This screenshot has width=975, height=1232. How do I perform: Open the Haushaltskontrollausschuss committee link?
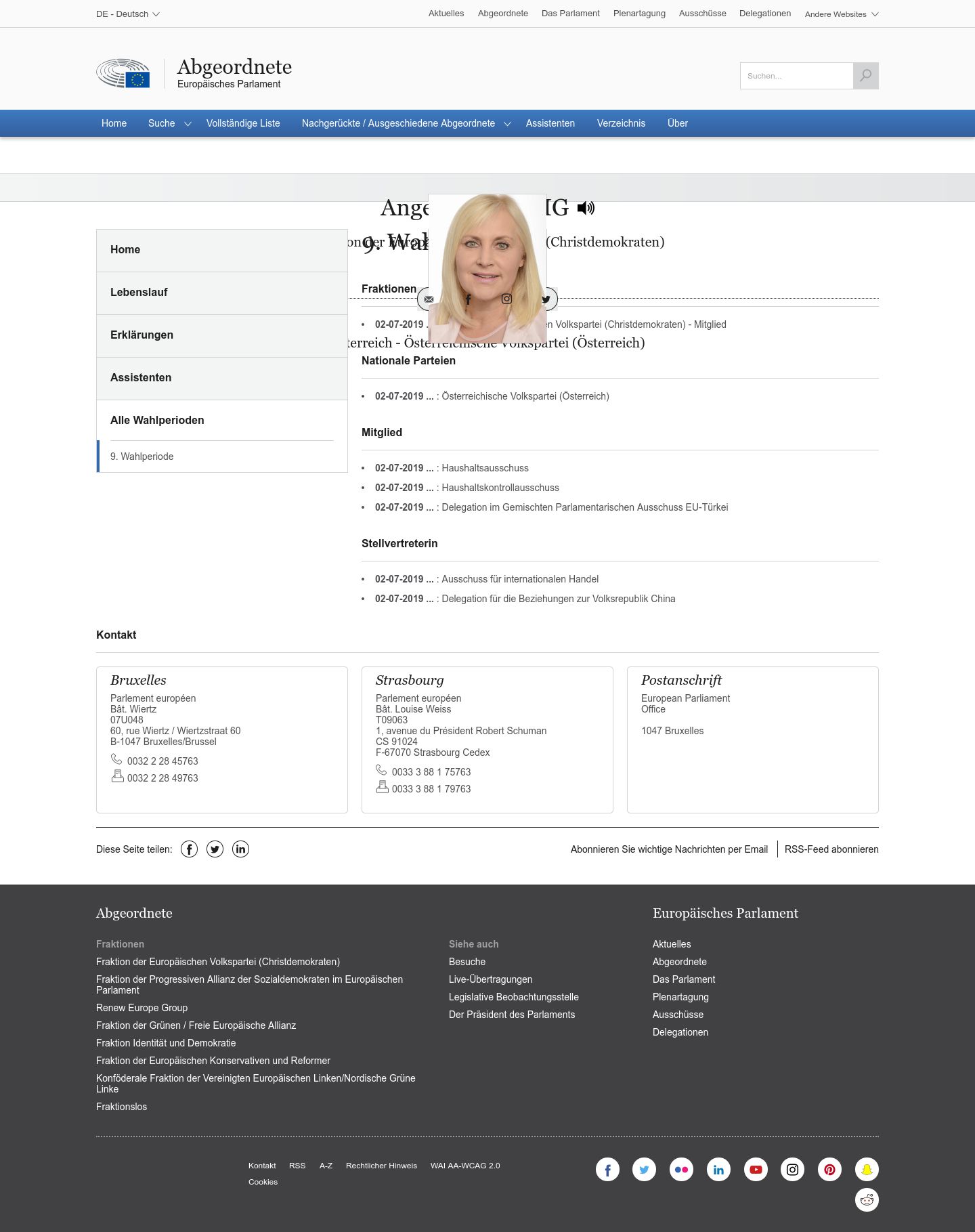click(500, 488)
